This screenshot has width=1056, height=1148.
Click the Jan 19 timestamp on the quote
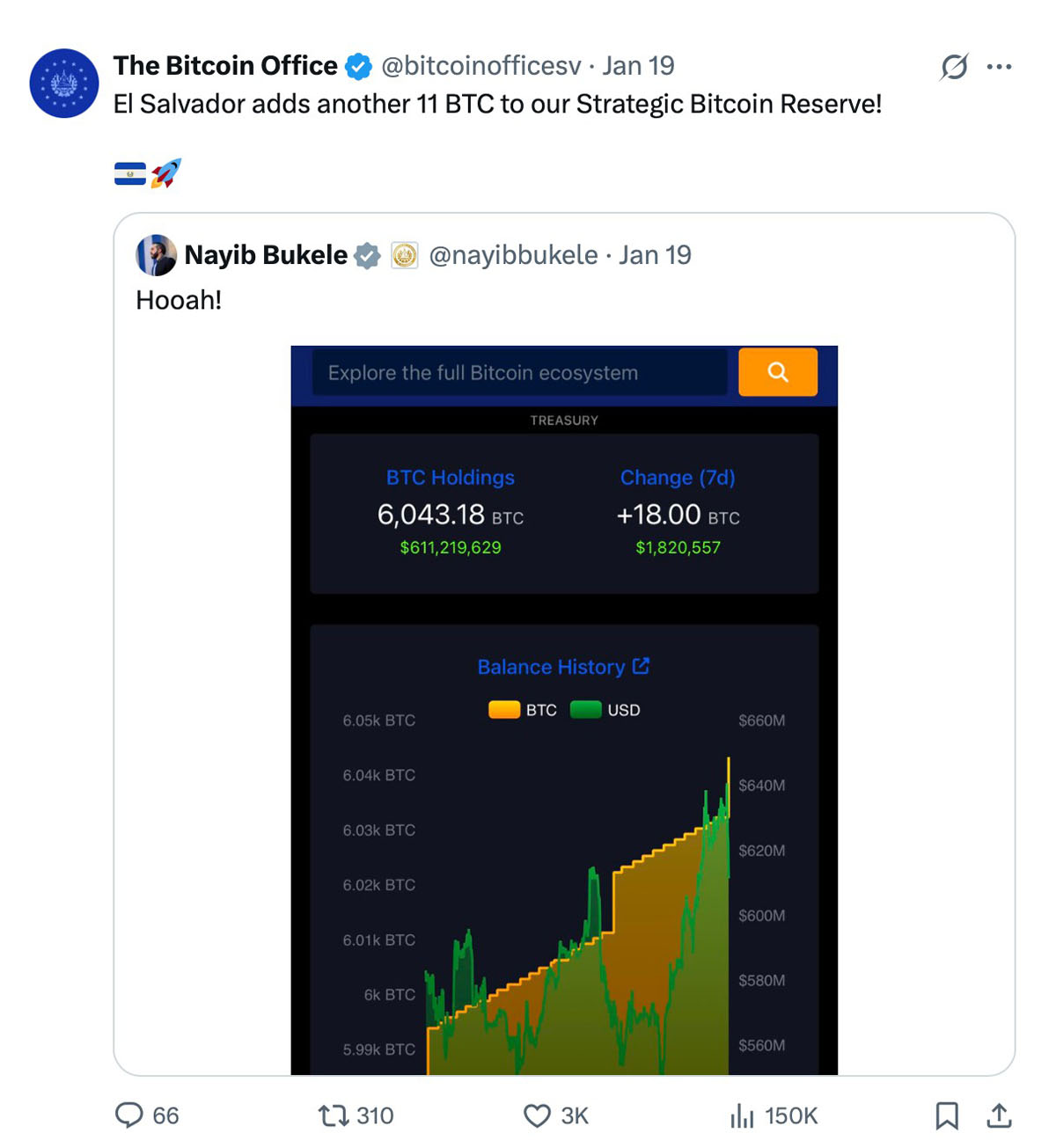pyautogui.click(x=655, y=255)
